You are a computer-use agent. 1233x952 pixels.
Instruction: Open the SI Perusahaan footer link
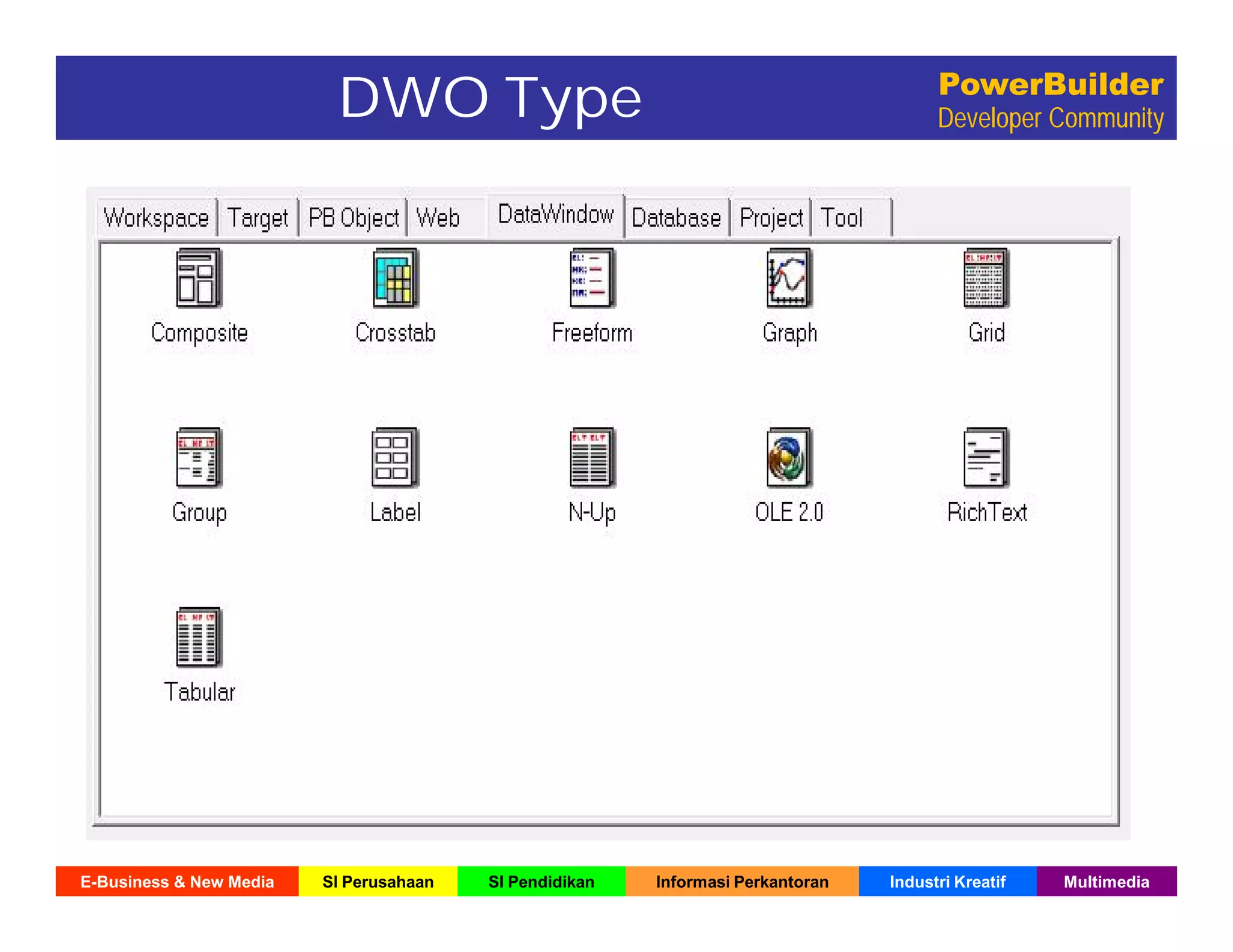point(378,882)
